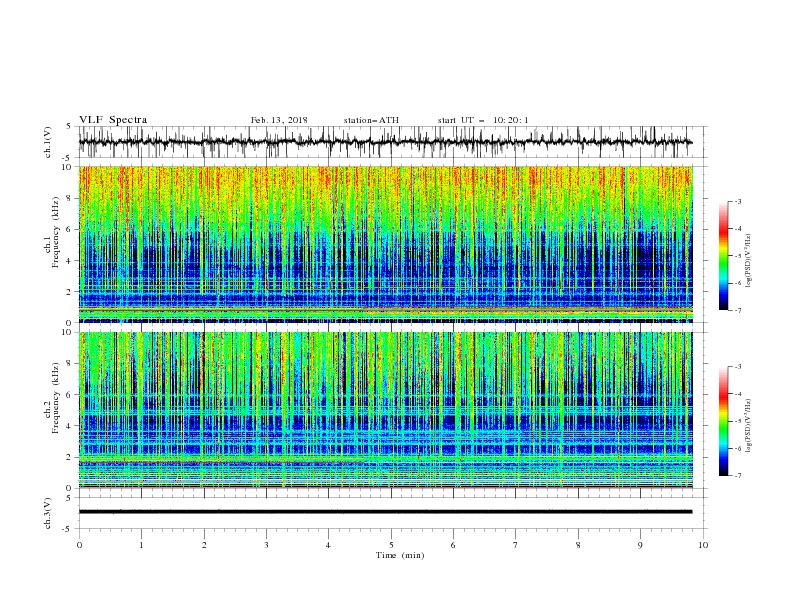Click time axis tick label "1"

coord(141,545)
